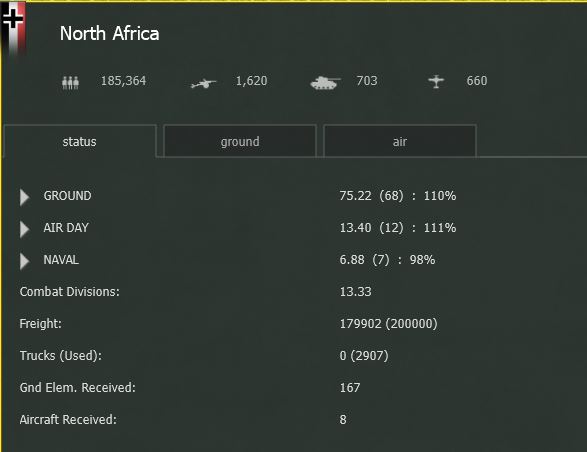Click the German cross flag icon
Viewport: 587px width, 452px height.
13,27
